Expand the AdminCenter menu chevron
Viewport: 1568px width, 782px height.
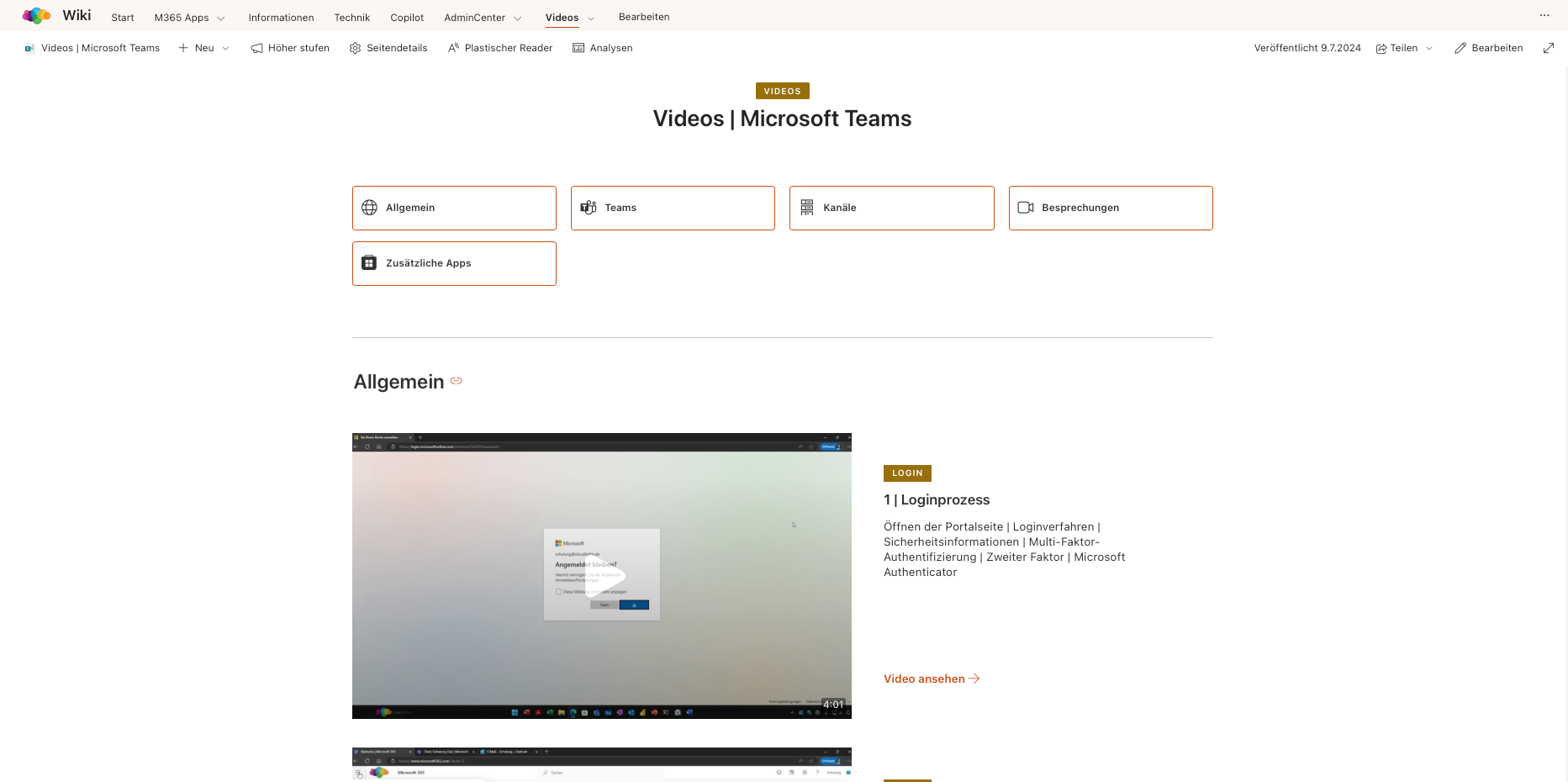(x=517, y=18)
